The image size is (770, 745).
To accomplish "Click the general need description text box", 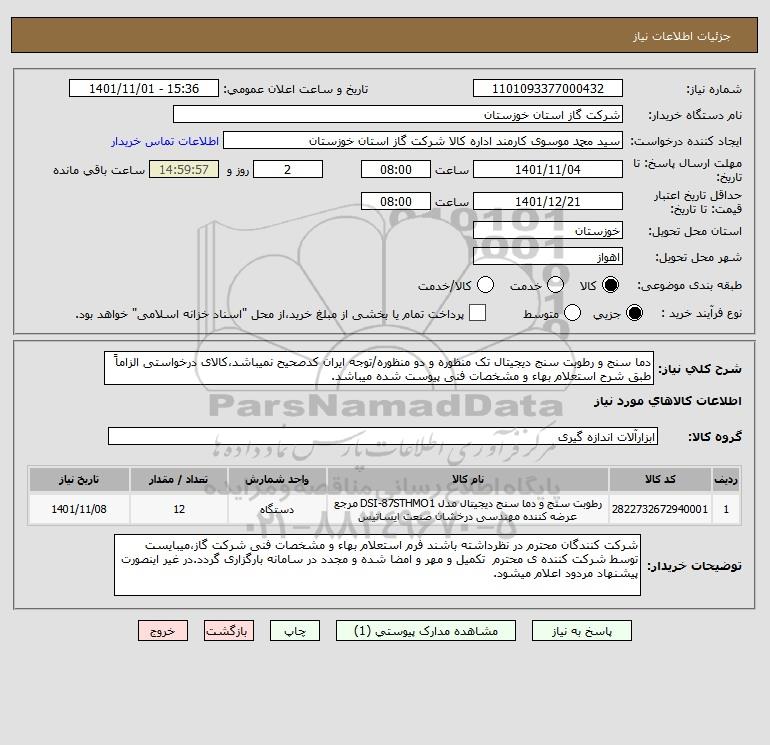I will pos(379,368).
